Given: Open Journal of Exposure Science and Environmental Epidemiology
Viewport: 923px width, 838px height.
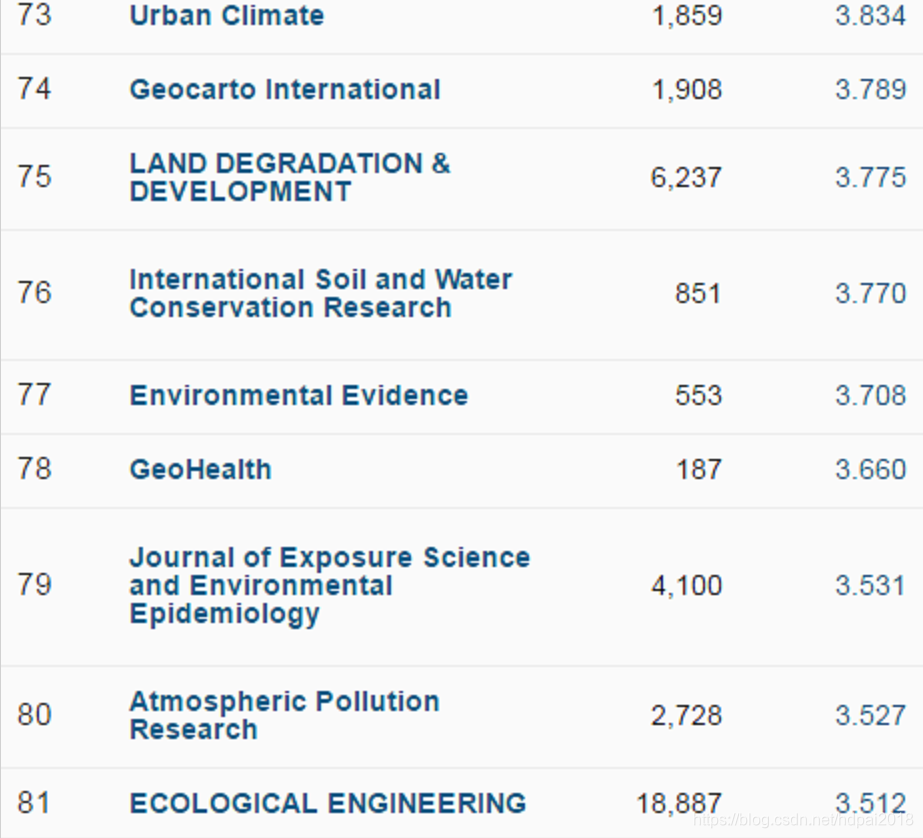Looking at the screenshot, I should [330, 586].
